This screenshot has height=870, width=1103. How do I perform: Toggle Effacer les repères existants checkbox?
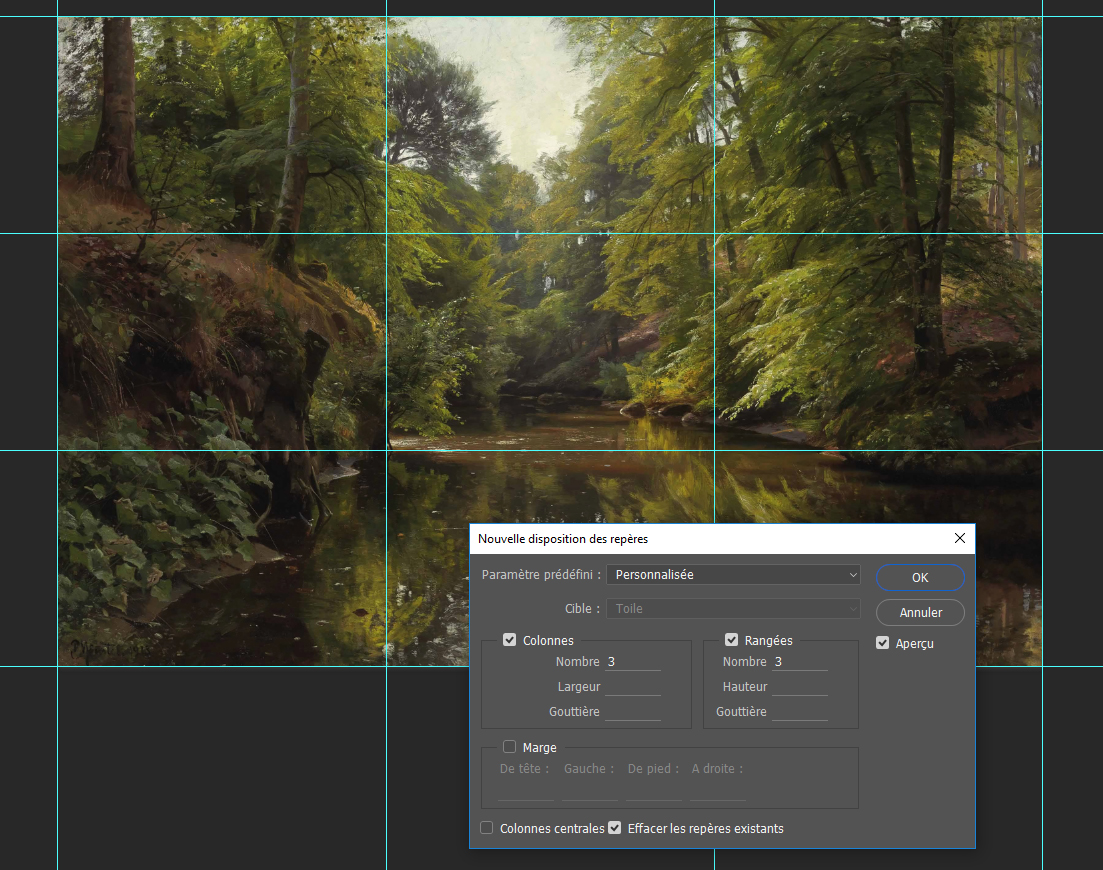615,828
